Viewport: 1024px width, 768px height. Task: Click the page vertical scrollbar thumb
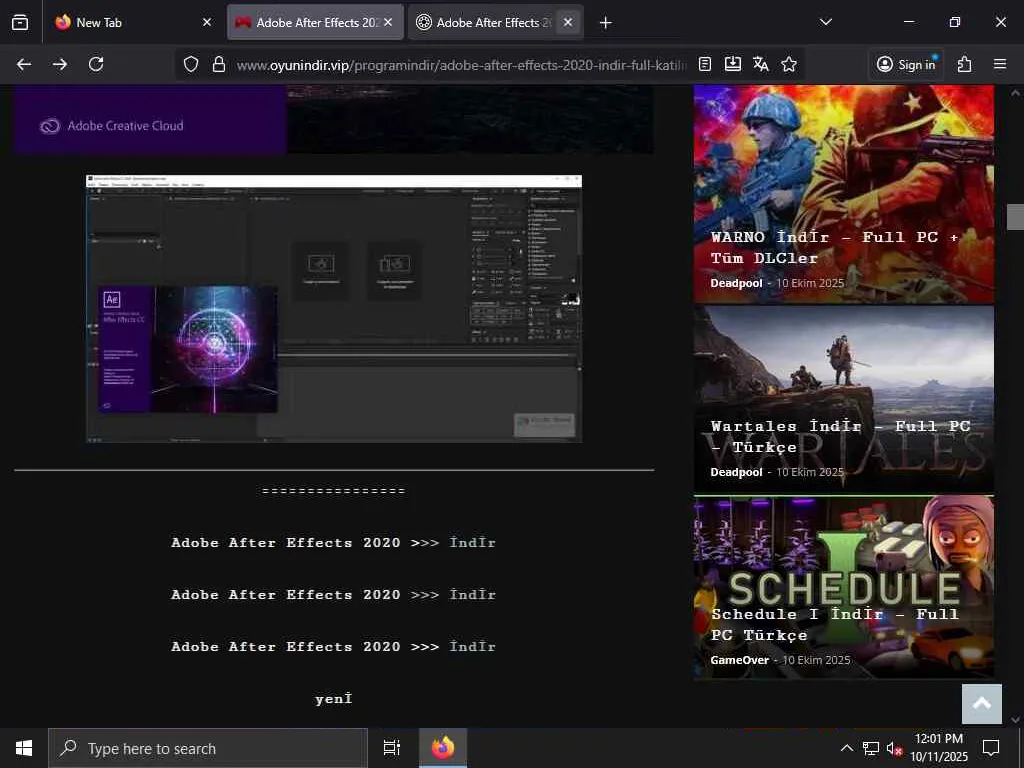[1015, 217]
